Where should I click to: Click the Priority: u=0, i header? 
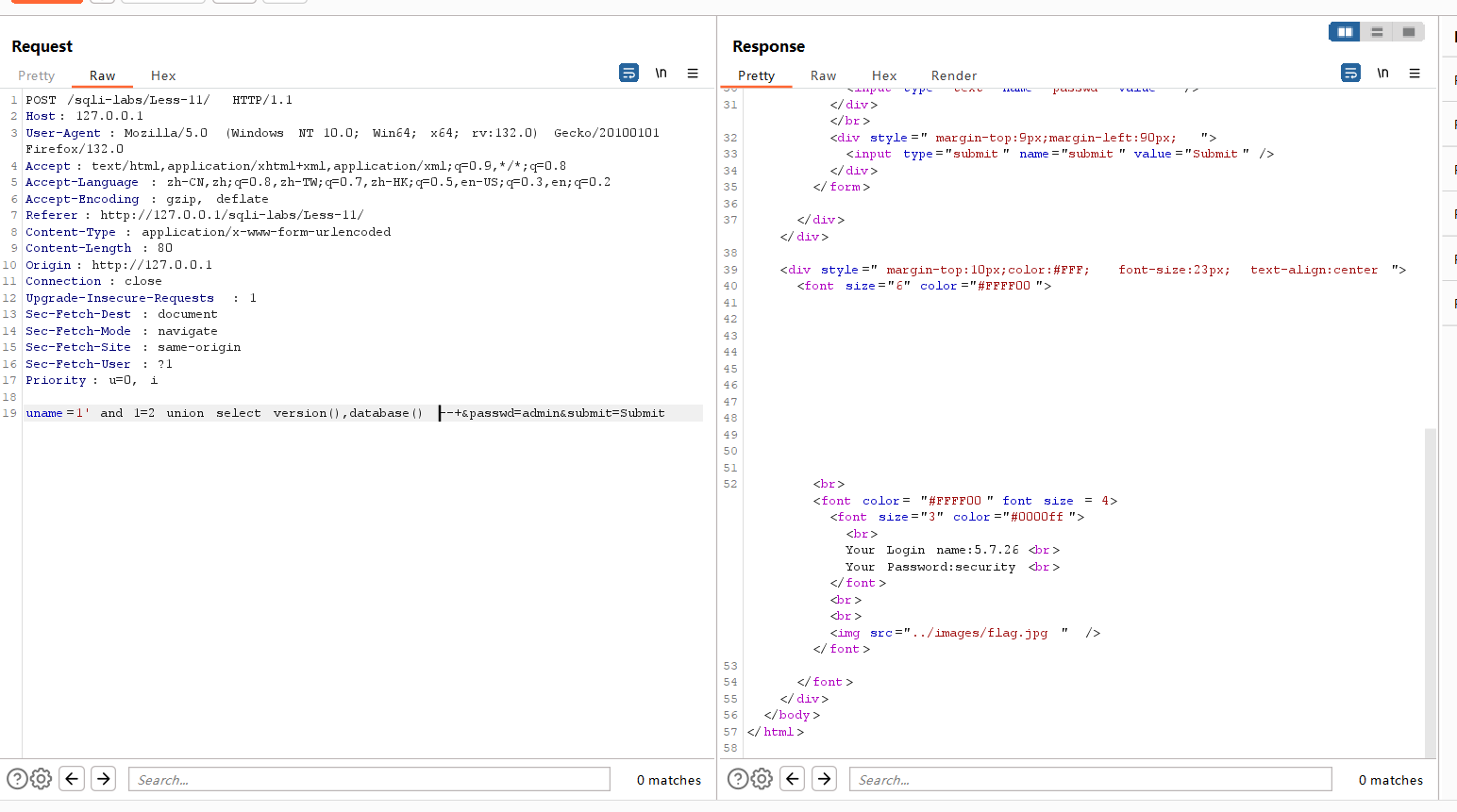coord(92,380)
